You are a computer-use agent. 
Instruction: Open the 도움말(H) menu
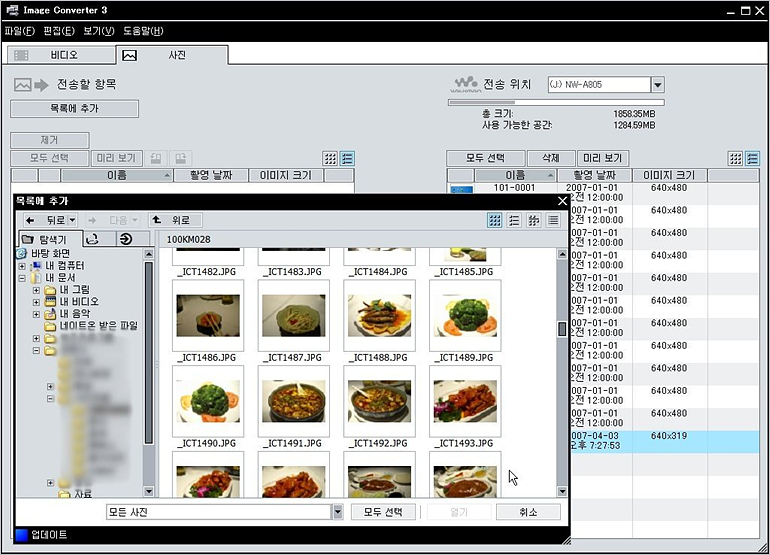click(143, 31)
